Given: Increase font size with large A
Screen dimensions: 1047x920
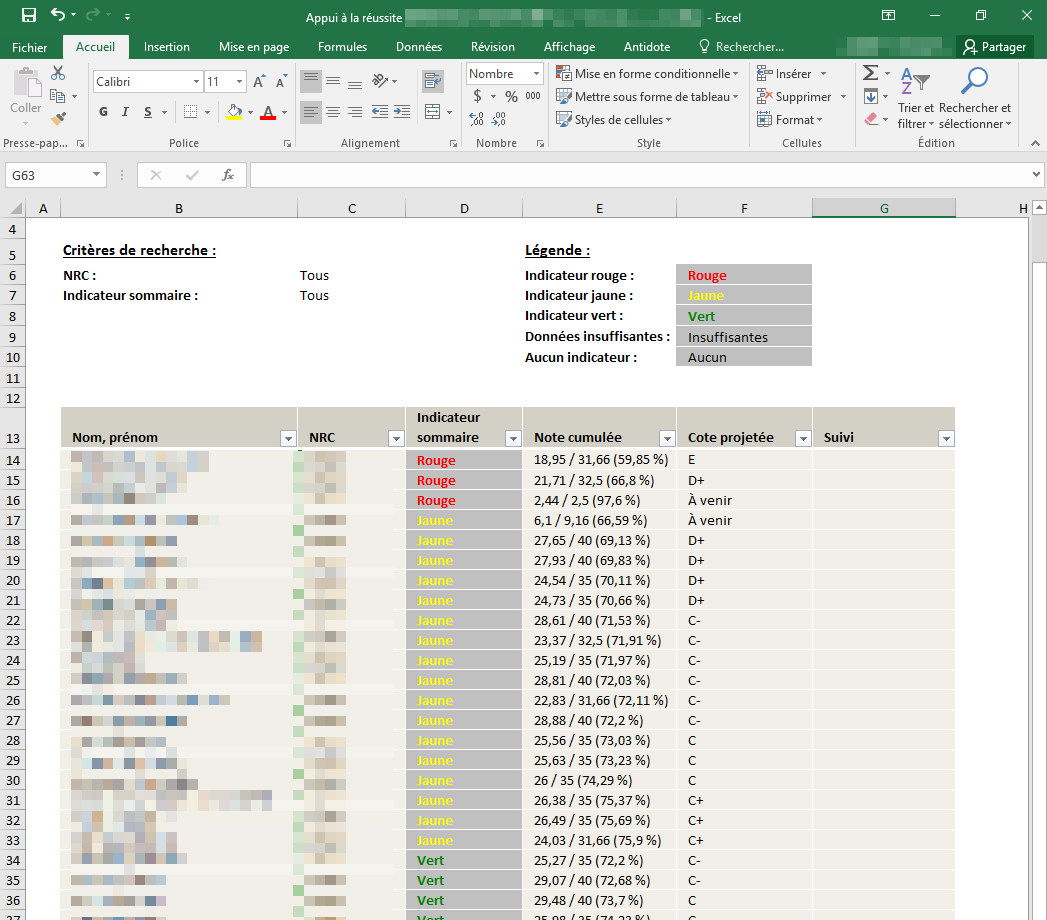Looking at the screenshot, I should click(x=259, y=81).
